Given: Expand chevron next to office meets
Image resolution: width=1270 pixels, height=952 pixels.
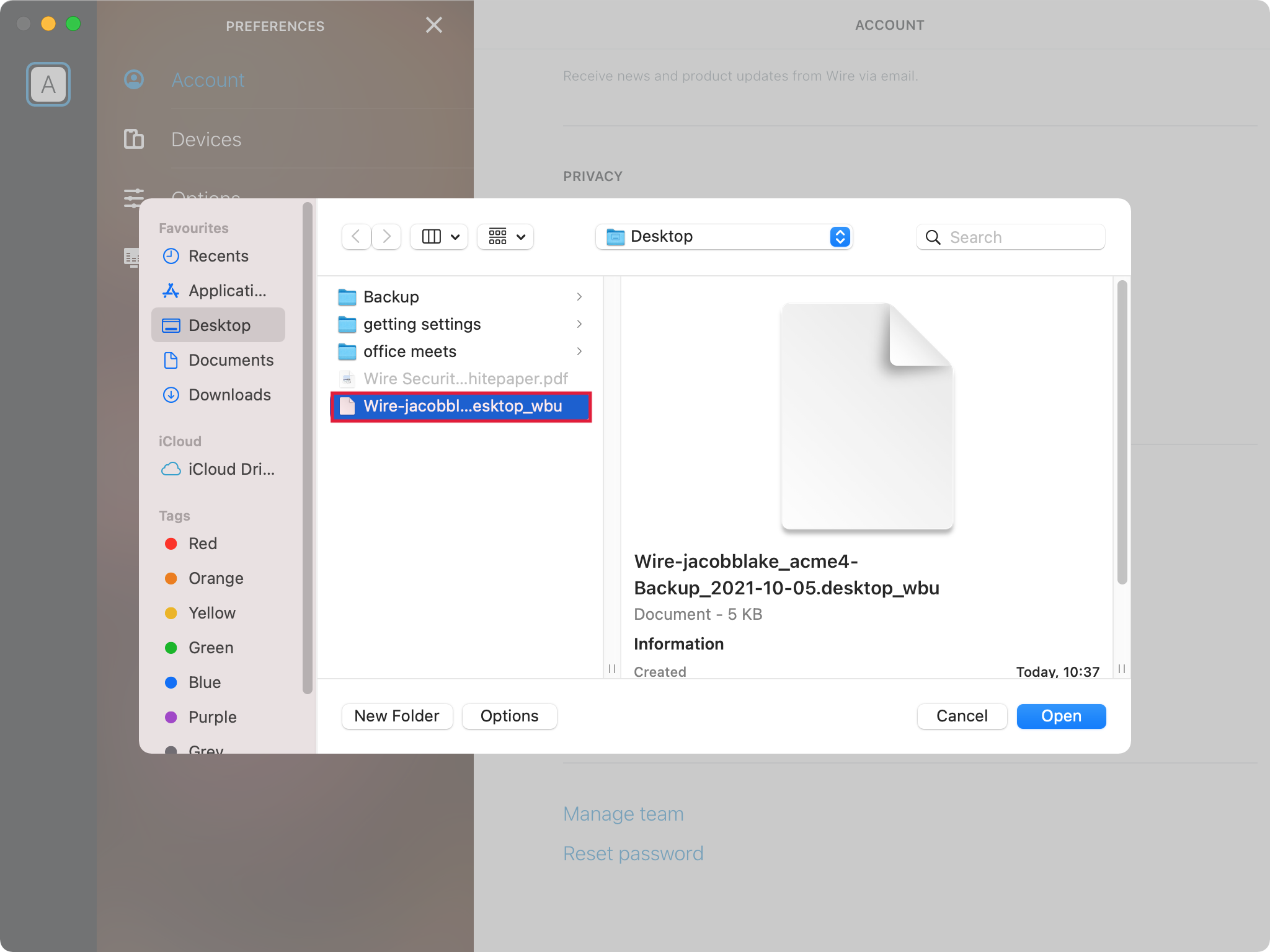Looking at the screenshot, I should pyautogui.click(x=579, y=351).
